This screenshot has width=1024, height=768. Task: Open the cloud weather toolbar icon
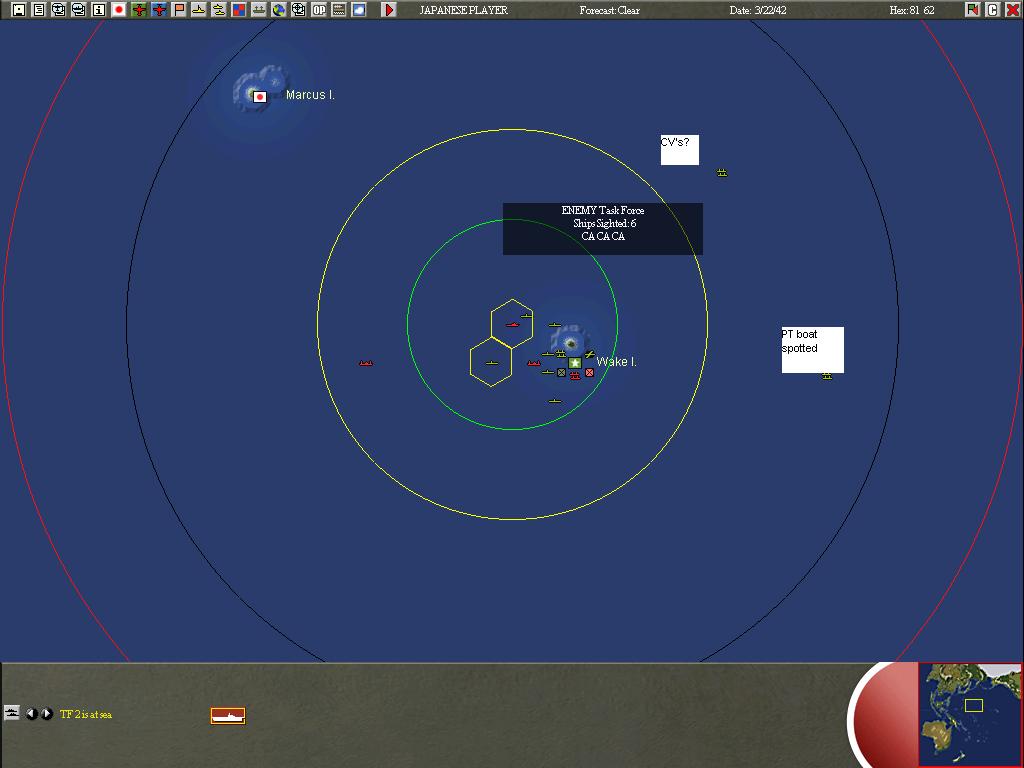pyautogui.click(x=359, y=10)
